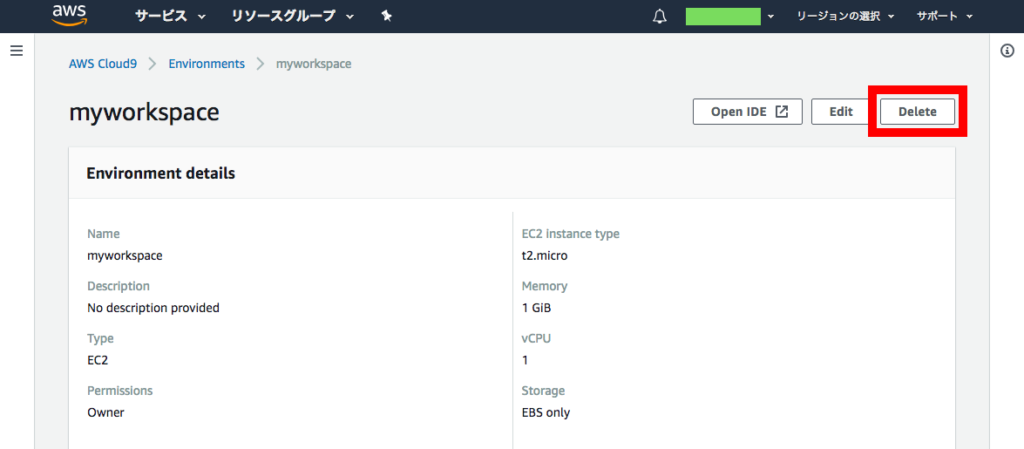Click the AWS Cloud9 breadcrumb link
The width and height of the screenshot is (1024, 449).
103,64
